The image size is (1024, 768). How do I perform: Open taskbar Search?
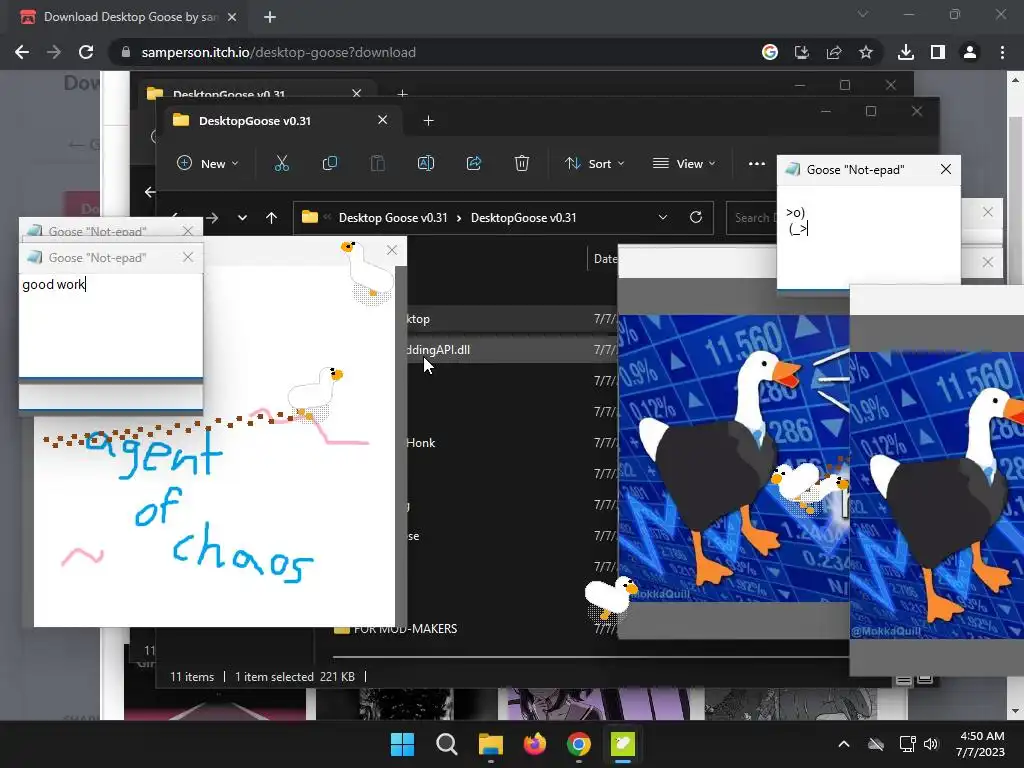coord(447,744)
